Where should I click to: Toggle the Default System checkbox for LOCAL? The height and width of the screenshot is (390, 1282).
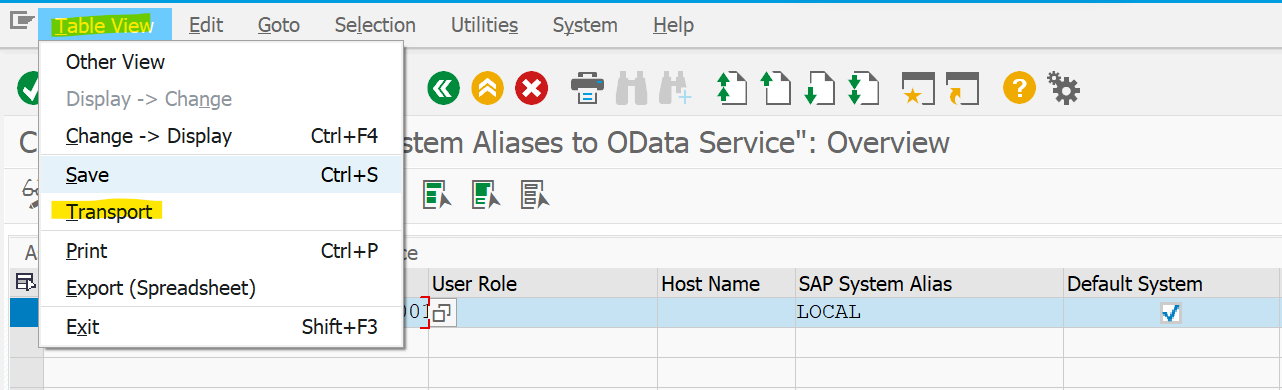point(1170,313)
